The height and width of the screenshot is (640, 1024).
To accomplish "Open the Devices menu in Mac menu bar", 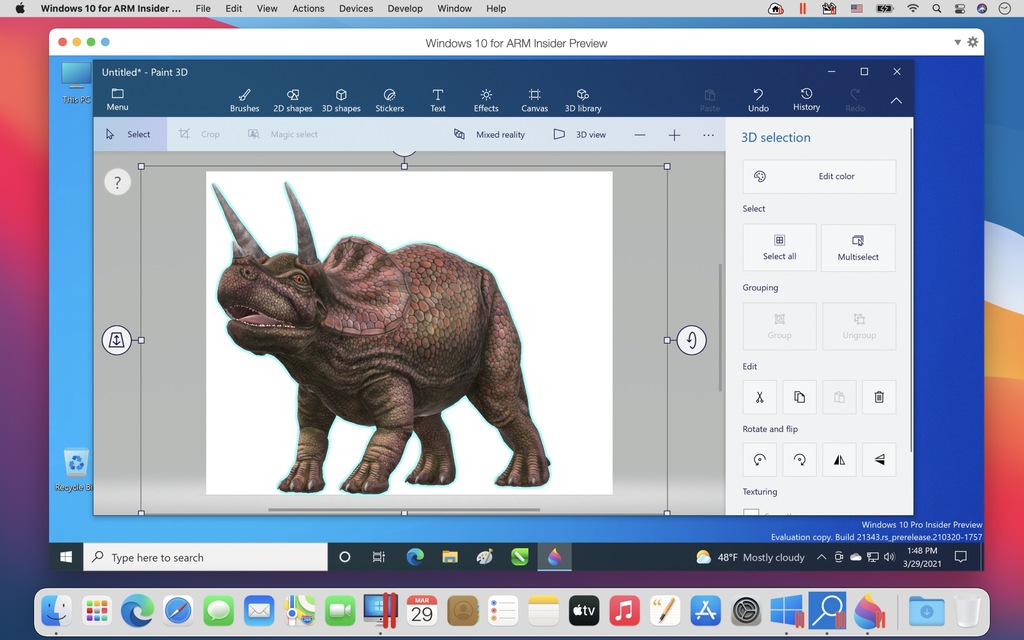I will point(356,9).
